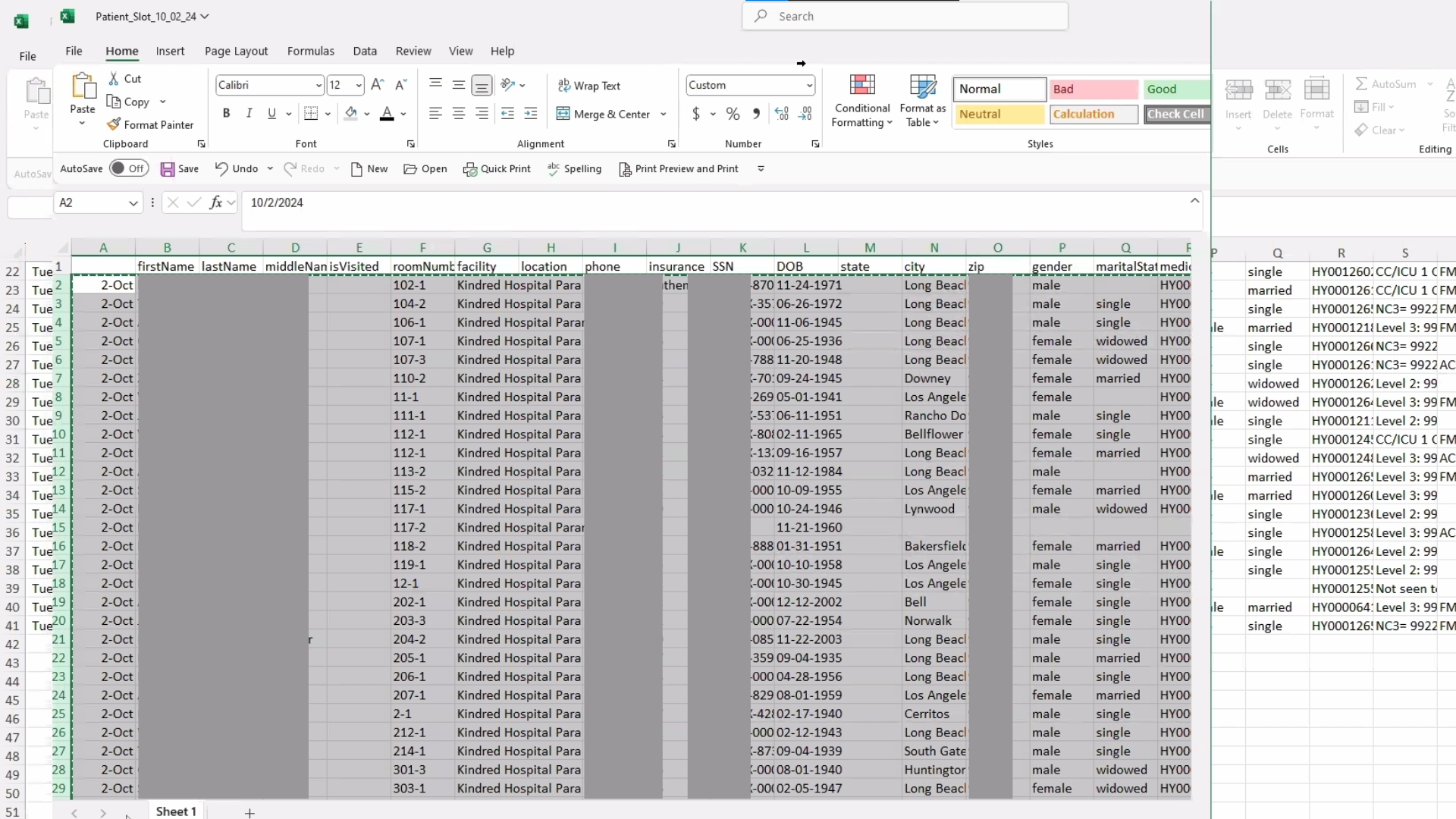Click the Insert Function fx icon
The width and height of the screenshot is (1456, 819).
click(216, 202)
